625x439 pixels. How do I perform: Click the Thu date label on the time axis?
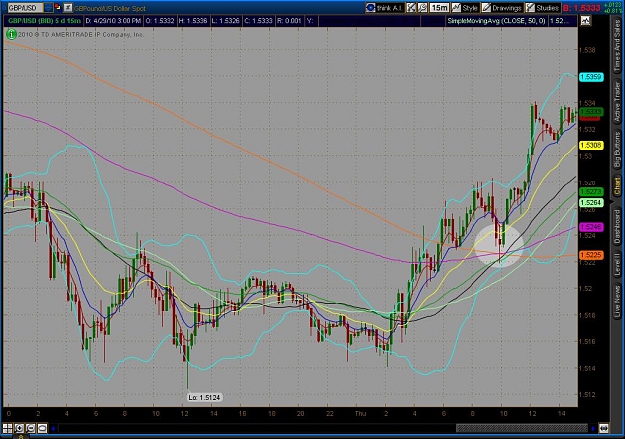click(x=360, y=413)
